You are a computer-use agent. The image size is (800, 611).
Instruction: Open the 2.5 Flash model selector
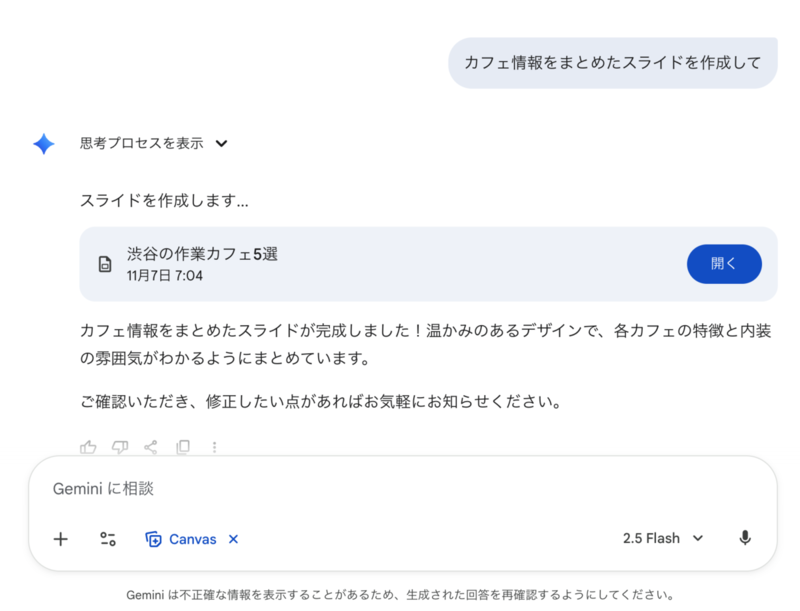tap(662, 538)
